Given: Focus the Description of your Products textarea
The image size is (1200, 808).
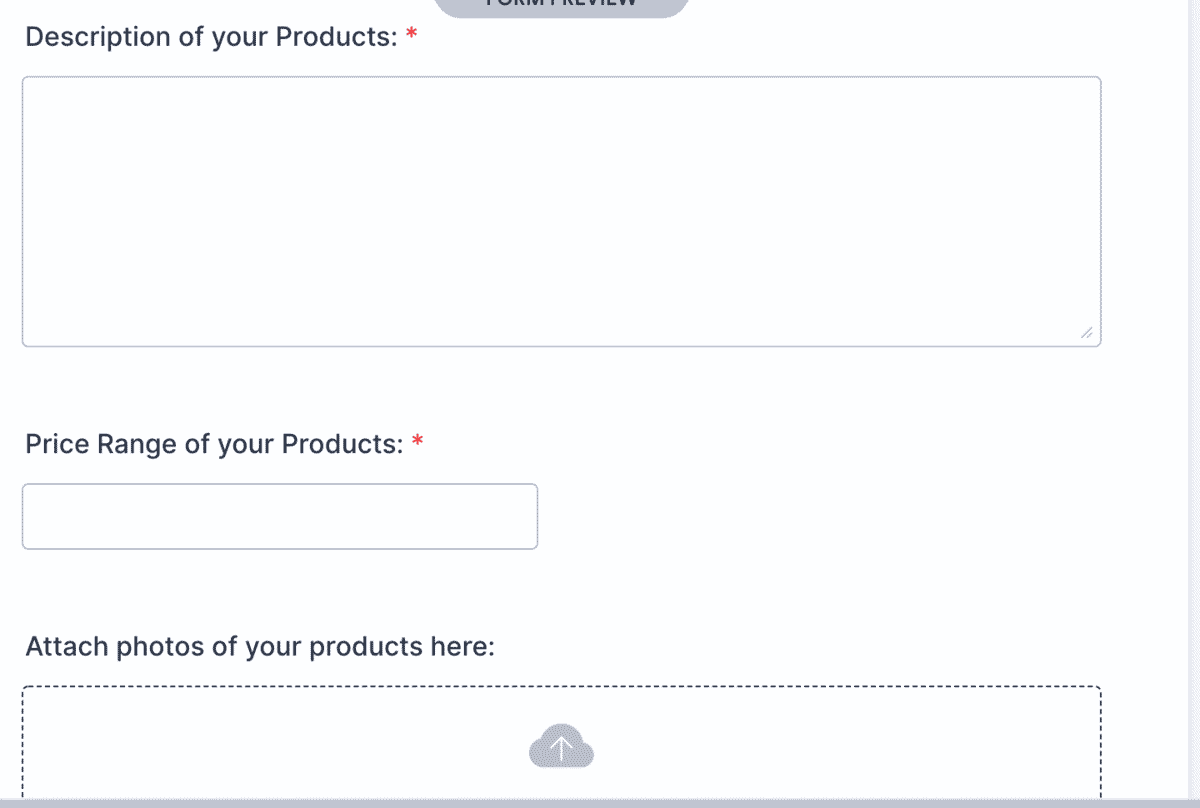Looking at the screenshot, I should point(561,211).
